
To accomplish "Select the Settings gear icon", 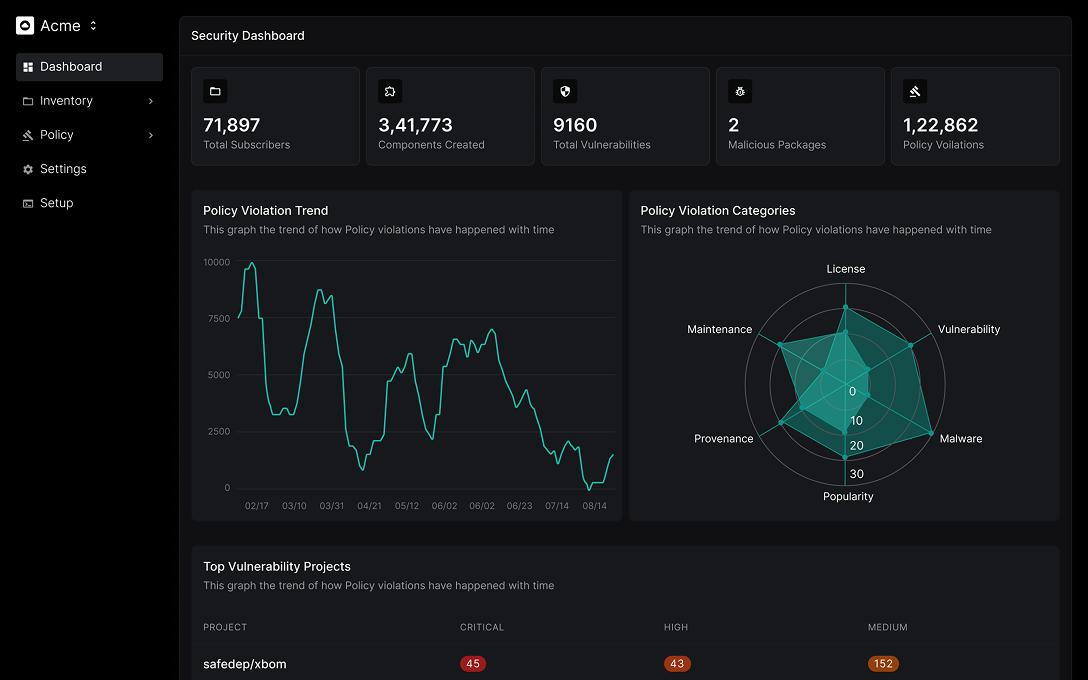I will tap(28, 169).
